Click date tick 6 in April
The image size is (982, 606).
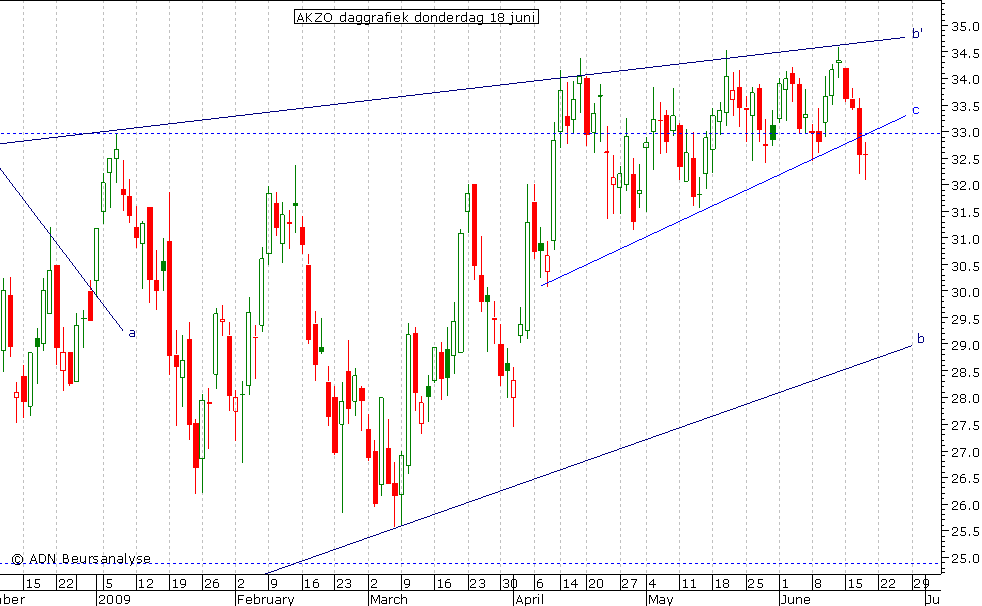(540, 583)
